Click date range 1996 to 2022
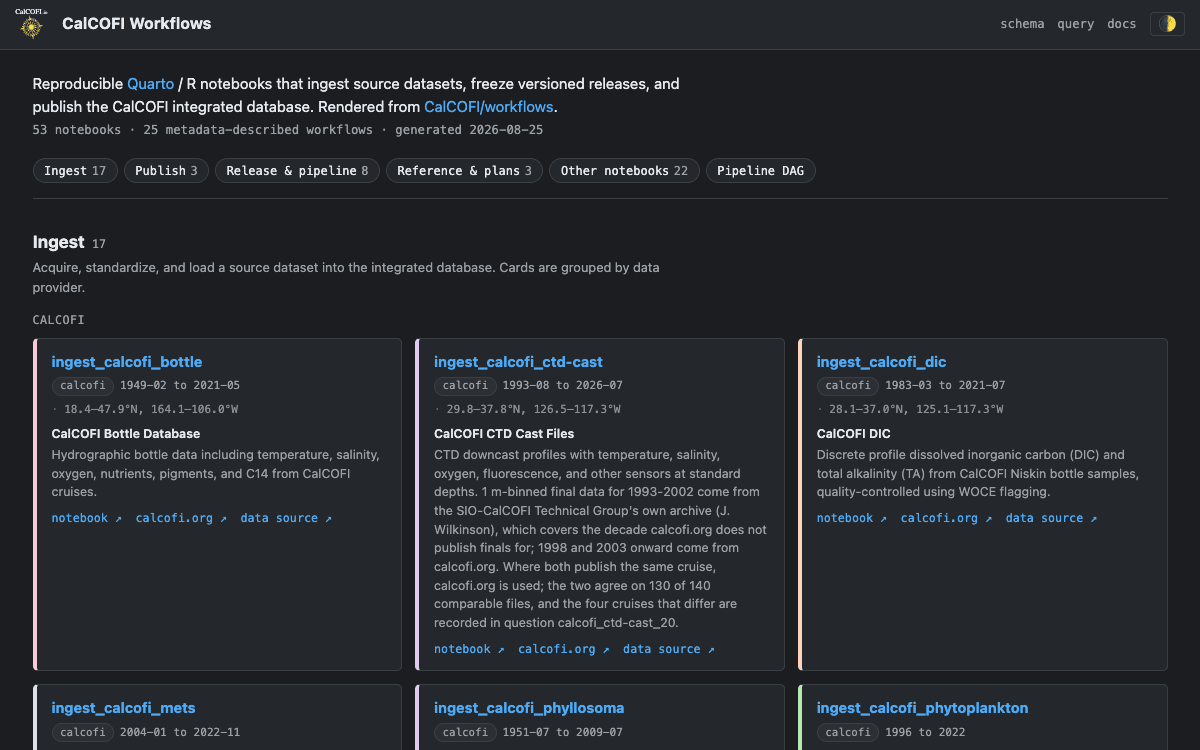 [925, 732]
